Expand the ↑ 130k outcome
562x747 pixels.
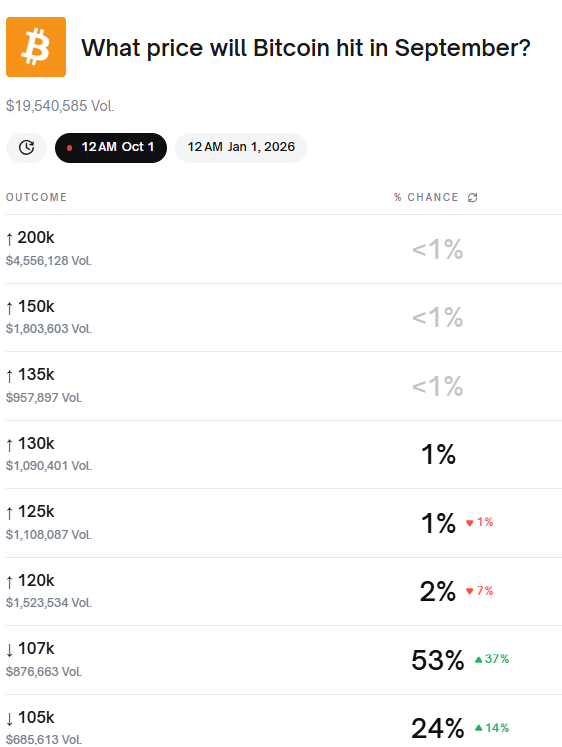[x=284, y=454]
